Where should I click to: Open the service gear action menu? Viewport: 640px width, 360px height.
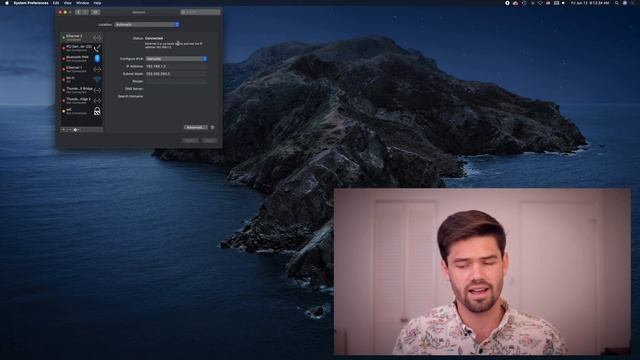coord(76,130)
